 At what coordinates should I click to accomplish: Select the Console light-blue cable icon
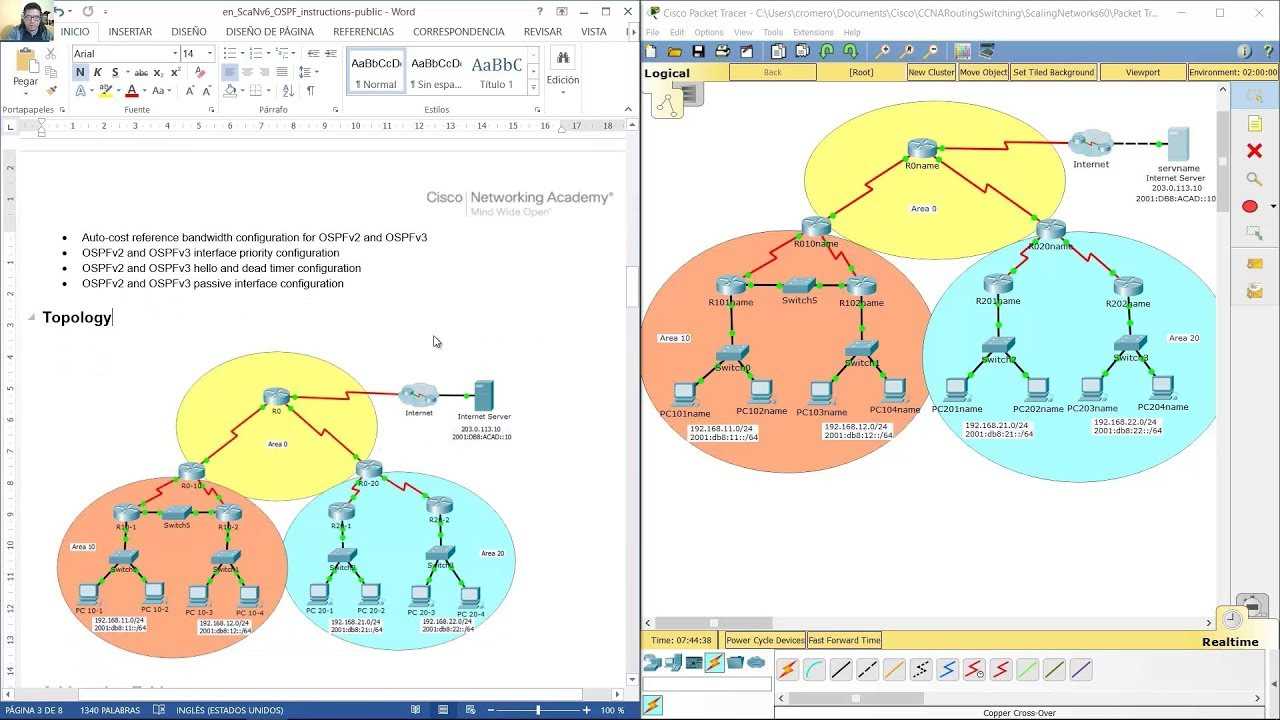click(x=814, y=670)
